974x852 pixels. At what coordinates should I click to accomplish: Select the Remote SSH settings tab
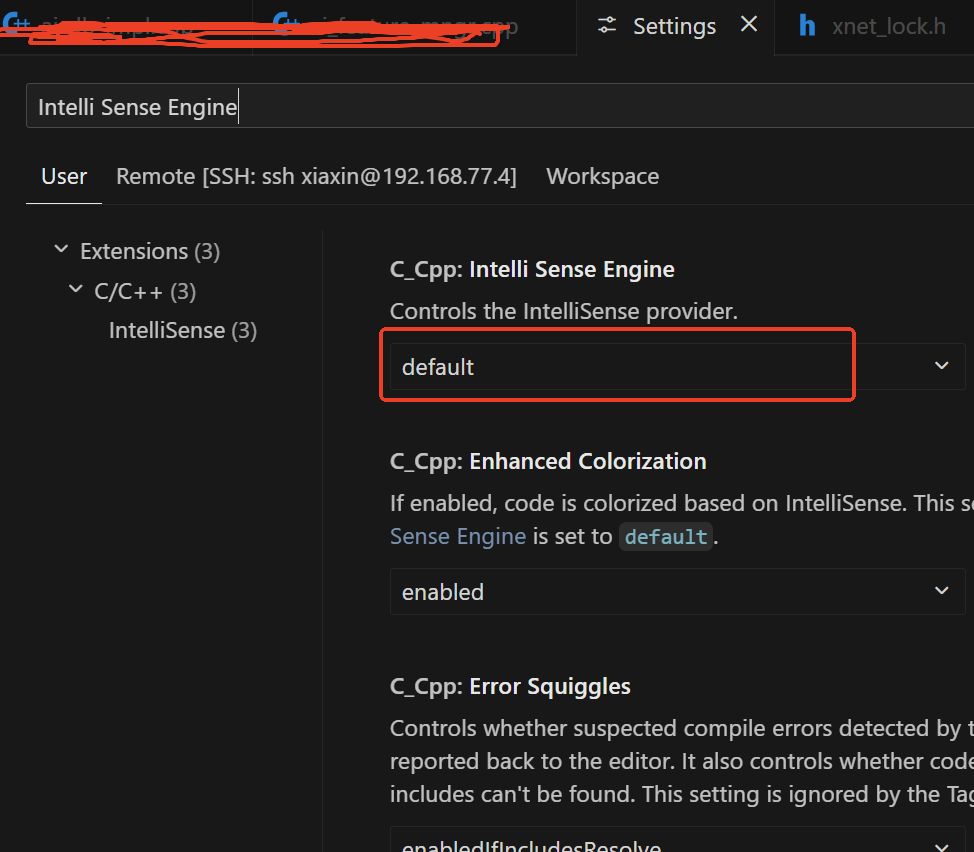coord(316,176)
